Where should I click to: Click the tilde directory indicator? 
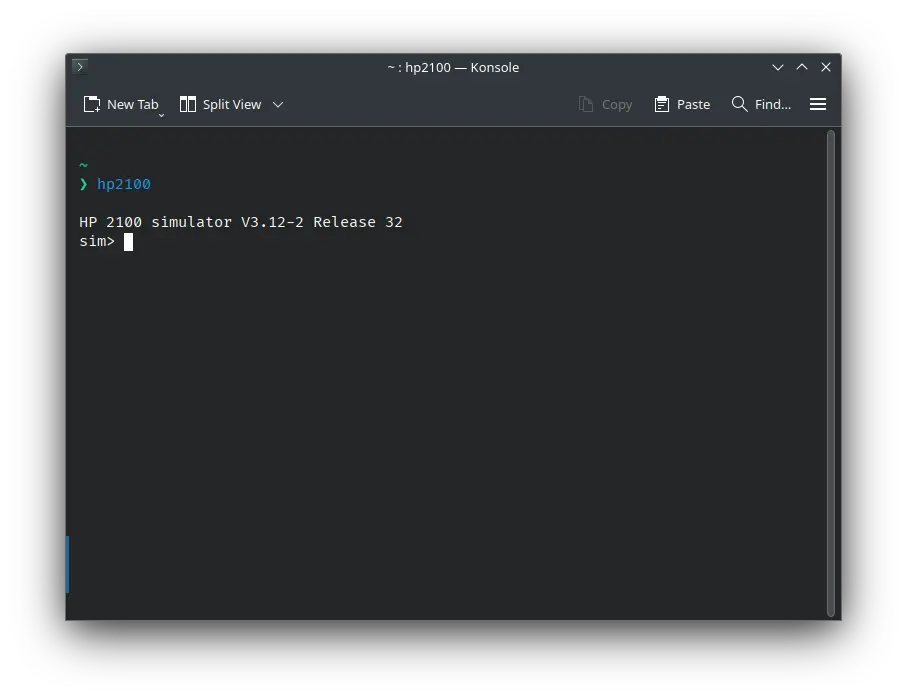pyautogui.click(x=83, y=166)
